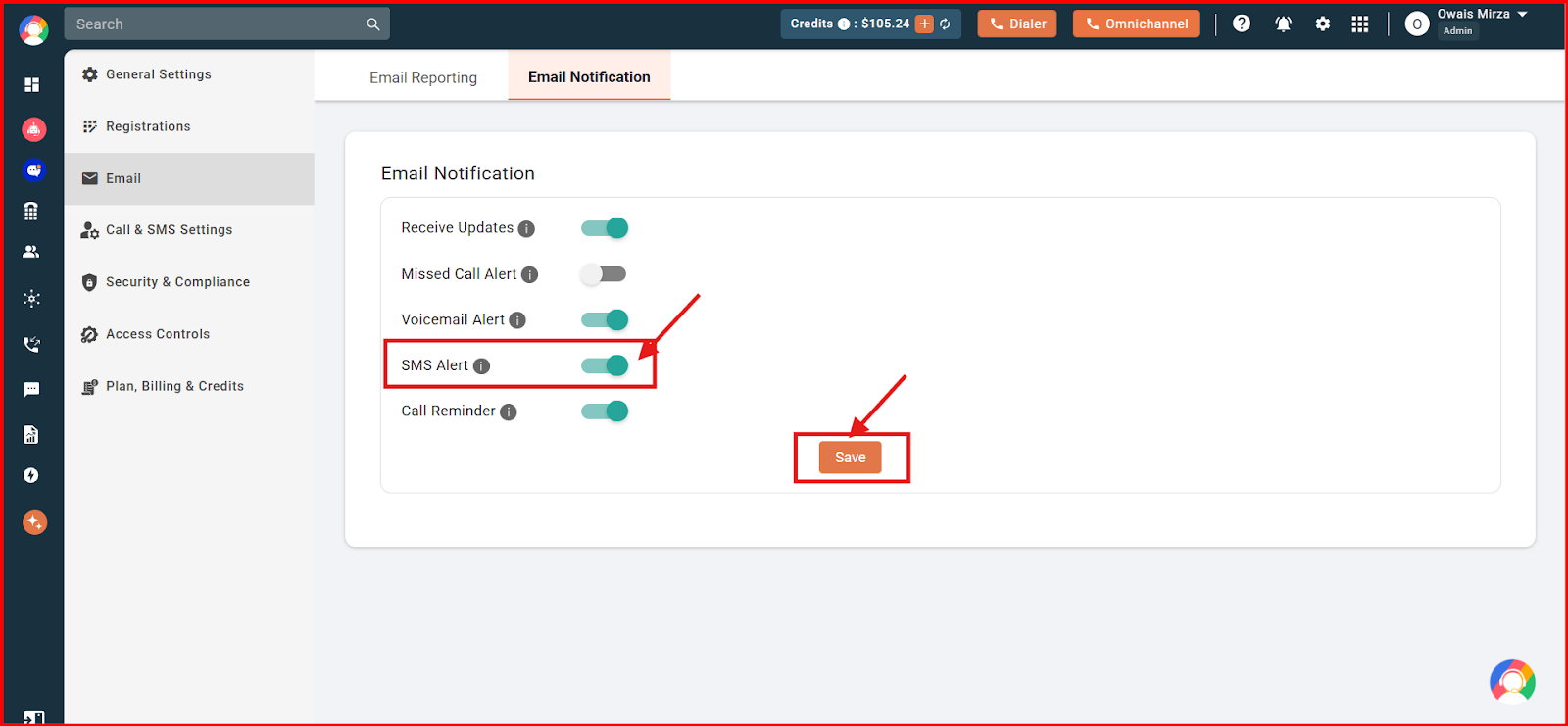Open the dashboard grid icon in left rail
This screenshot has height=726, width=1568.
31,85
